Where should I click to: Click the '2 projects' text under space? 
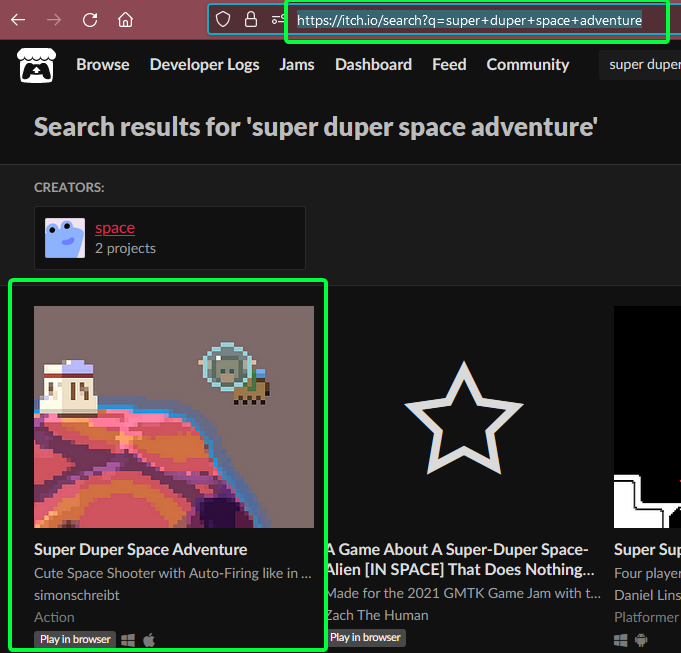click(x=126, y=248)
